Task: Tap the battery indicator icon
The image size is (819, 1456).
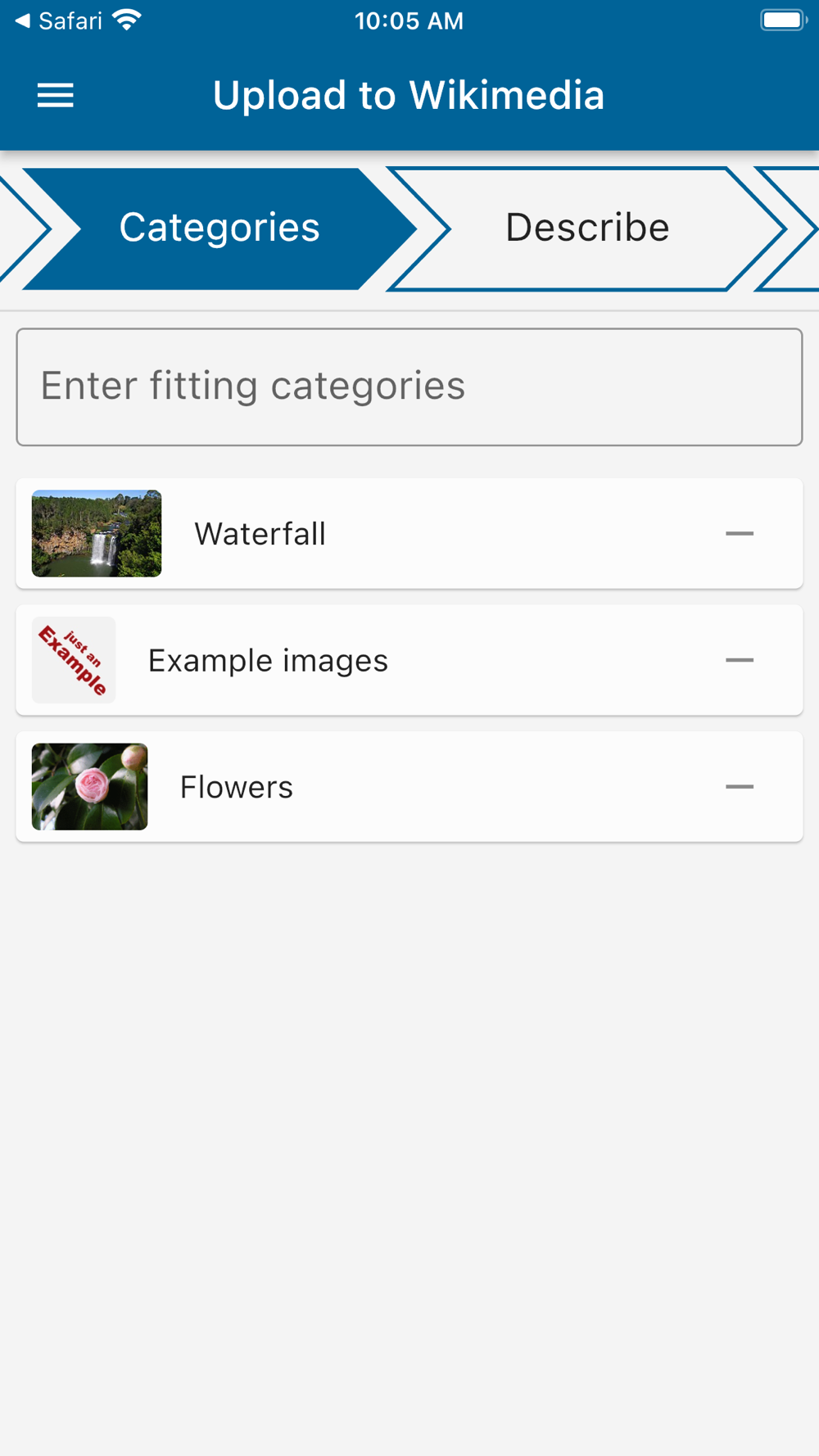Action: [x=783, y=20]
